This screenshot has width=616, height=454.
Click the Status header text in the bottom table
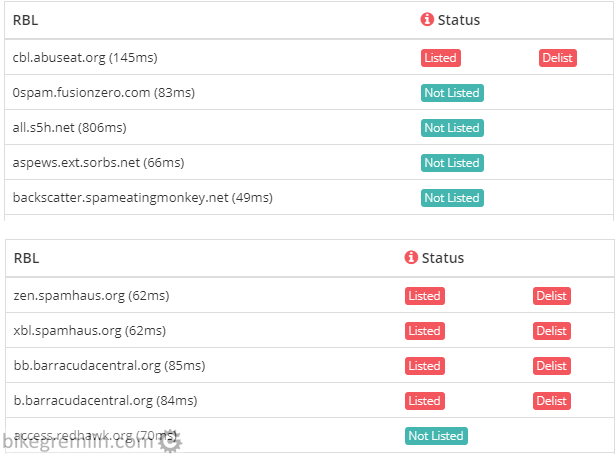443,258
